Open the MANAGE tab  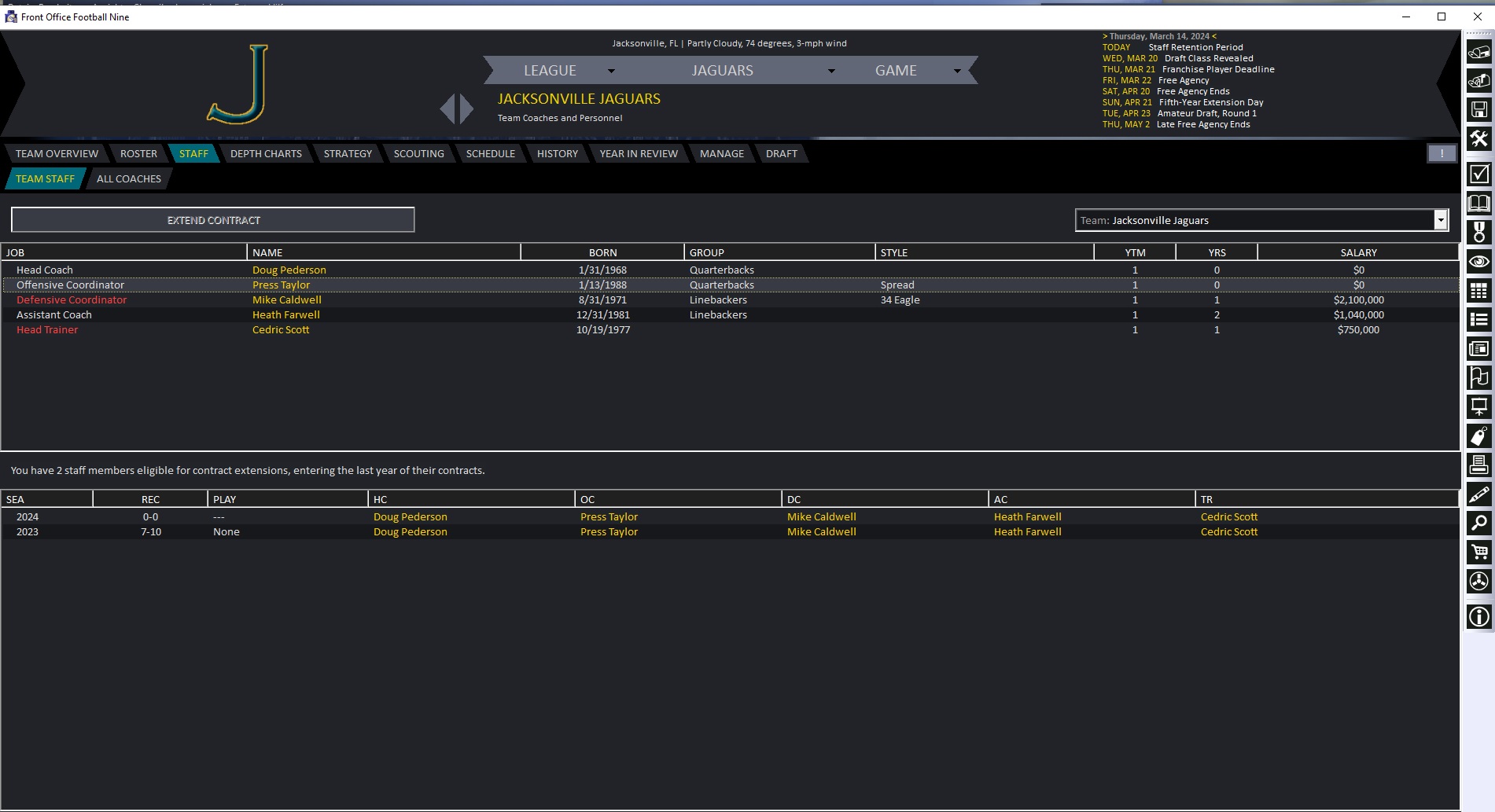[721, 153]
